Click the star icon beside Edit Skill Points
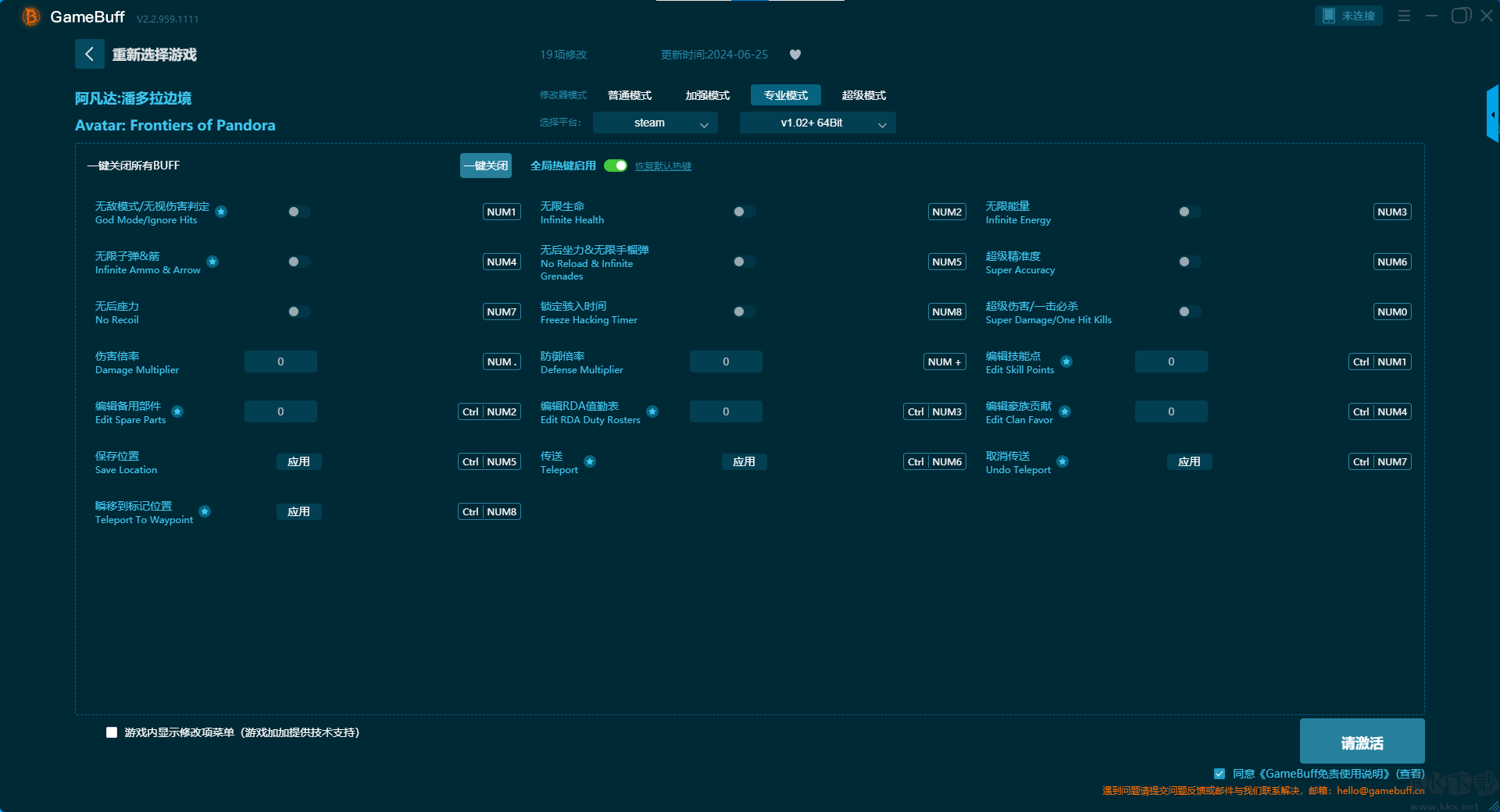This screenshot has width=1500, height=812. 1066,361
